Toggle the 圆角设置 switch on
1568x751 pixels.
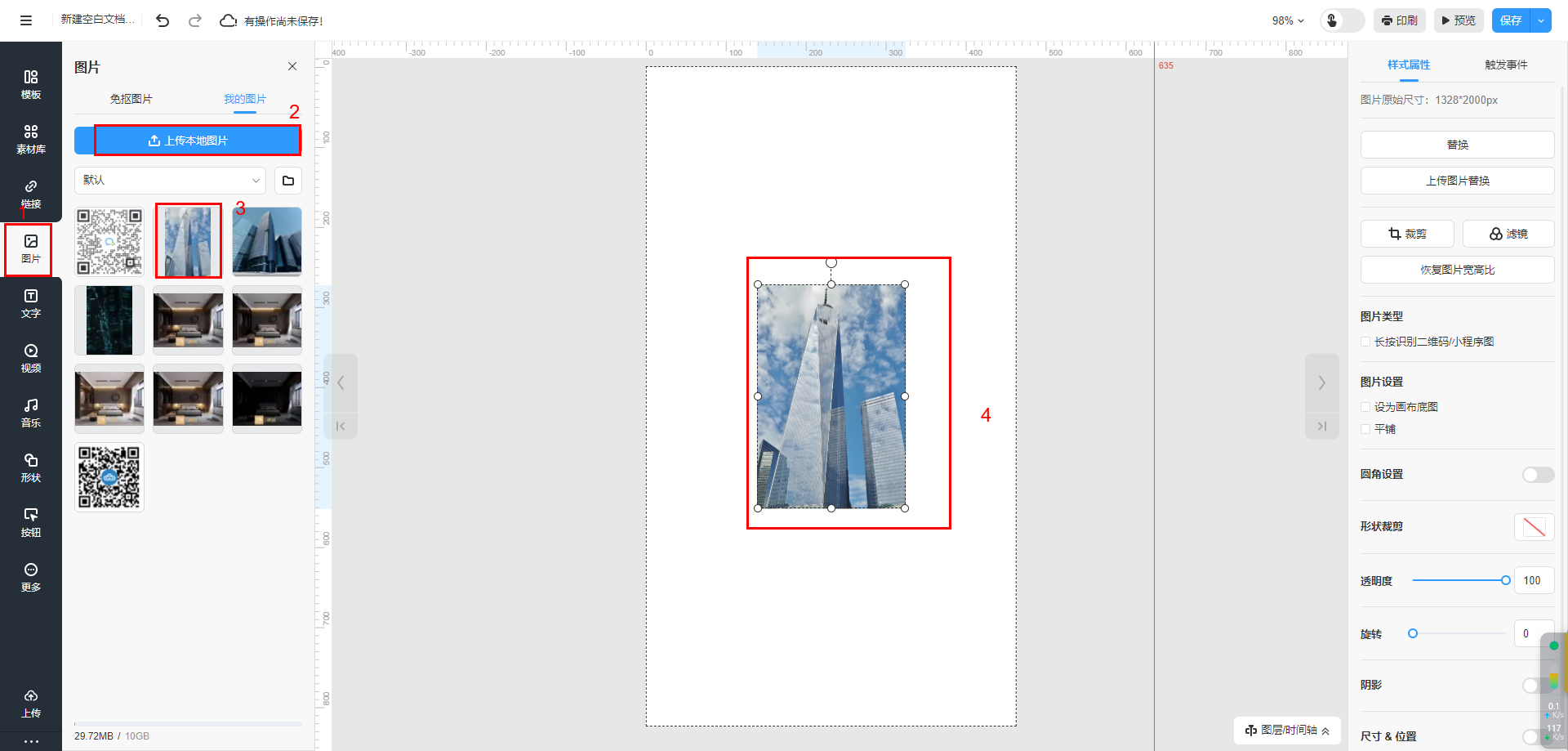coord(1537,475)
